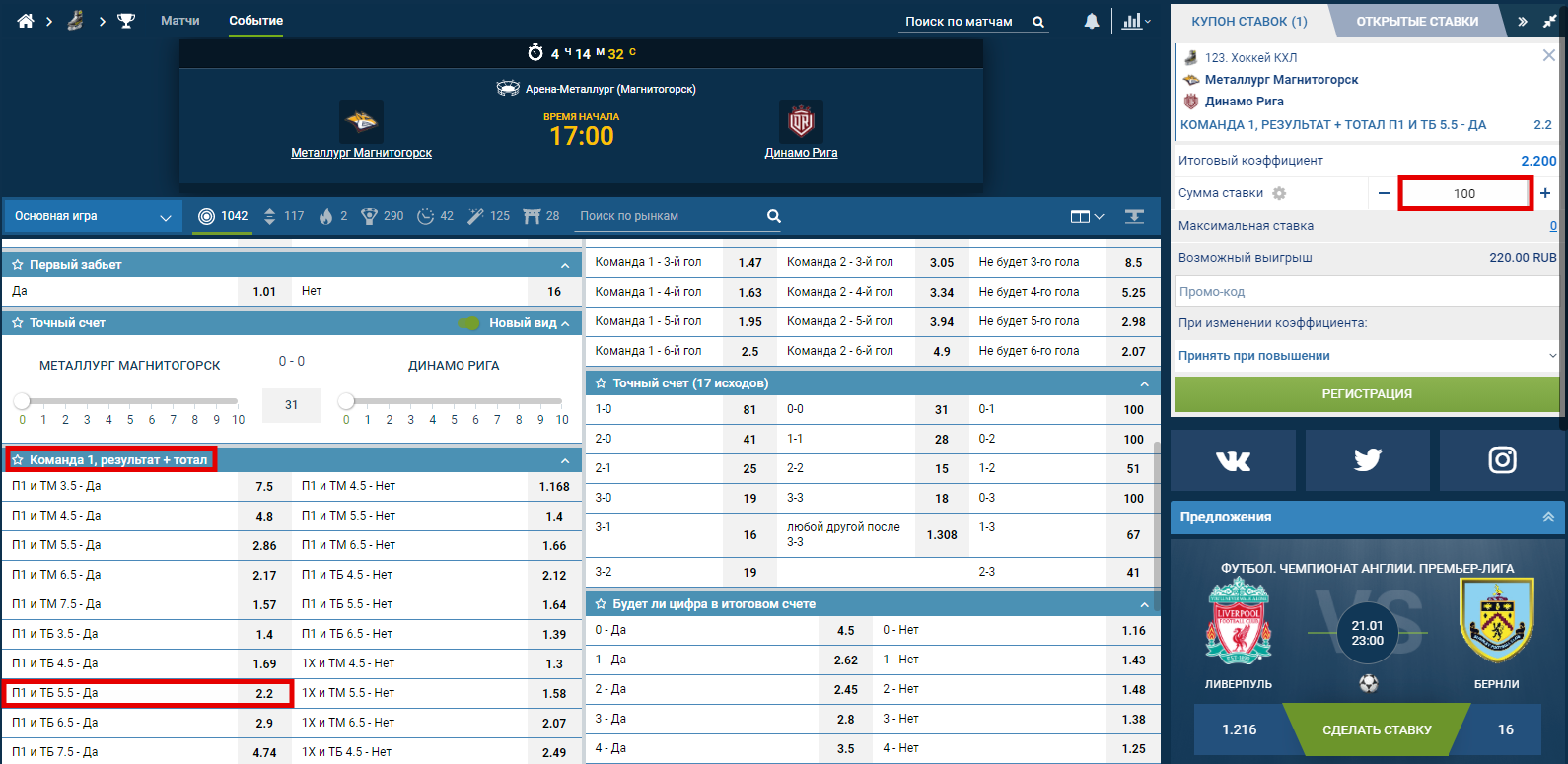Click the trophy icon in breadcrumb
Image resolution: width=1568 pixels, height=764 pixels.
126,21
